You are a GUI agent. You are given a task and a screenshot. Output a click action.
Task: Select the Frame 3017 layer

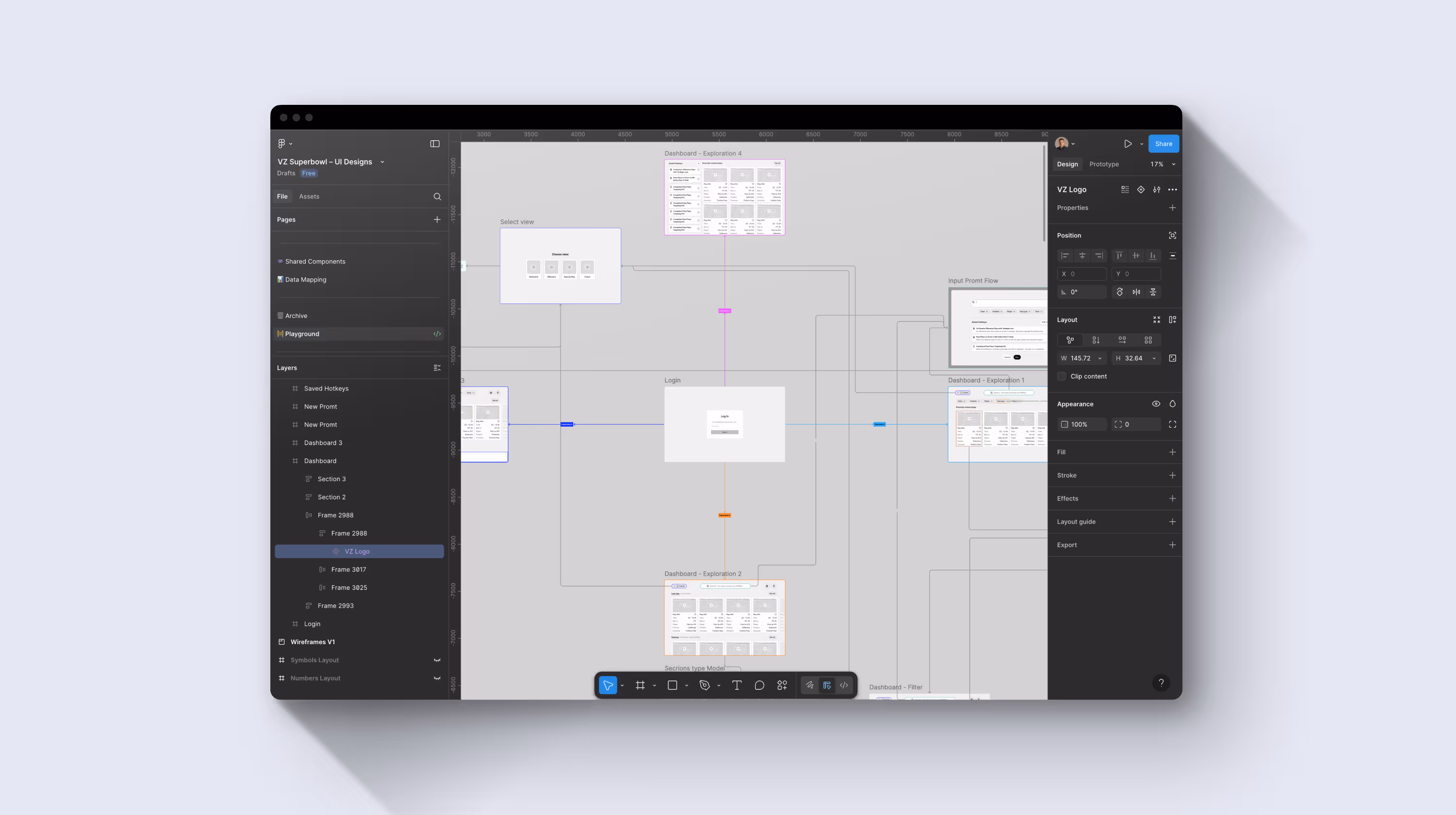349,569
